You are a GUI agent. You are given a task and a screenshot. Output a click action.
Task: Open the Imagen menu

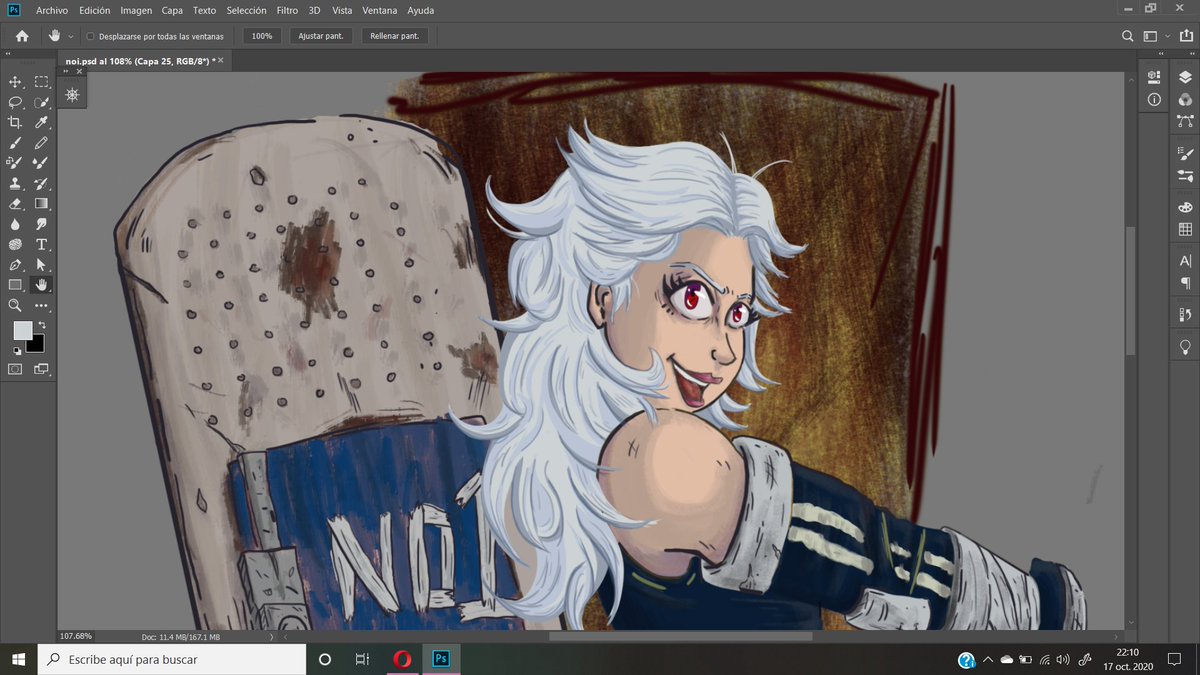click(136, 10)
